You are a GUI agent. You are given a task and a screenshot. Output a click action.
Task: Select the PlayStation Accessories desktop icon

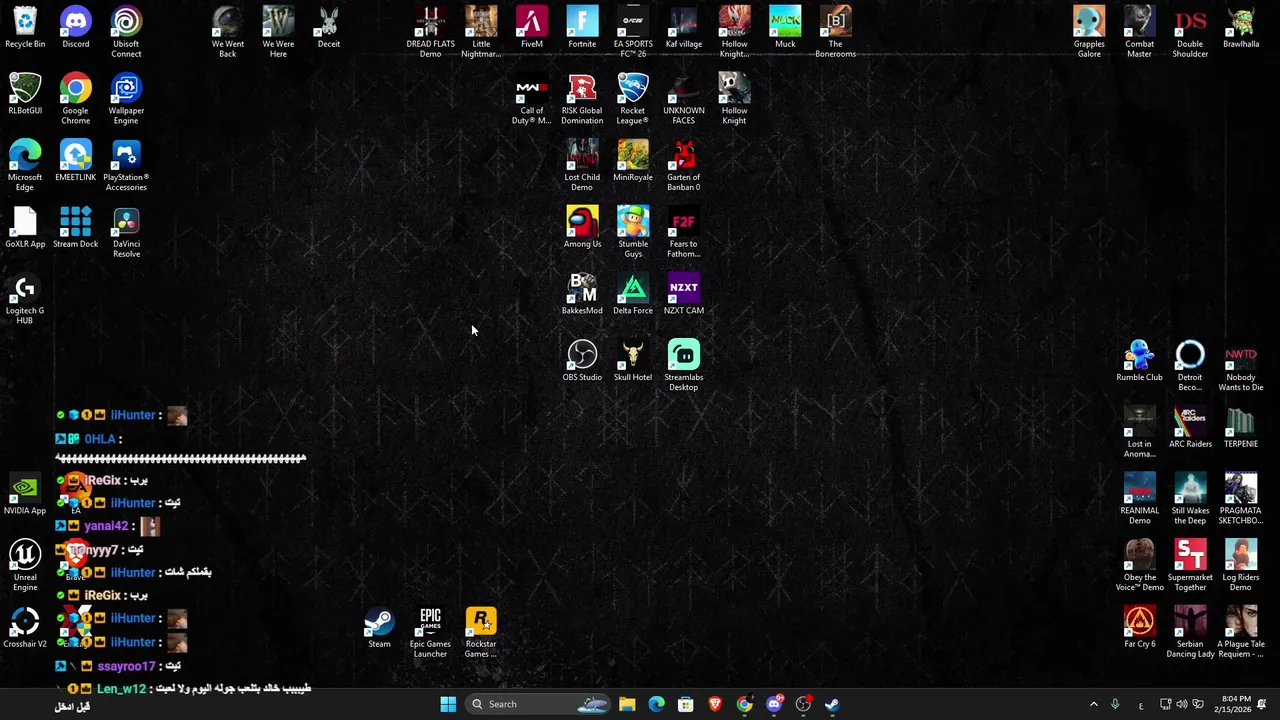[x=126, y=166]
